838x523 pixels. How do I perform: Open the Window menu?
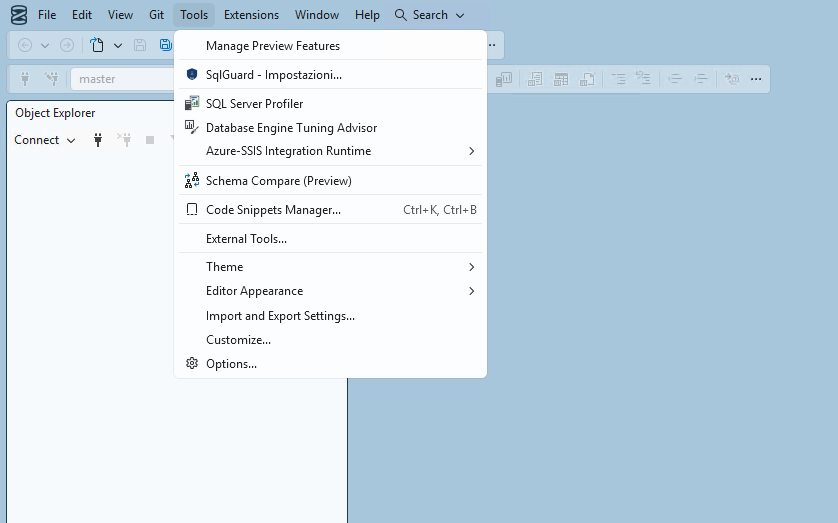317,15
